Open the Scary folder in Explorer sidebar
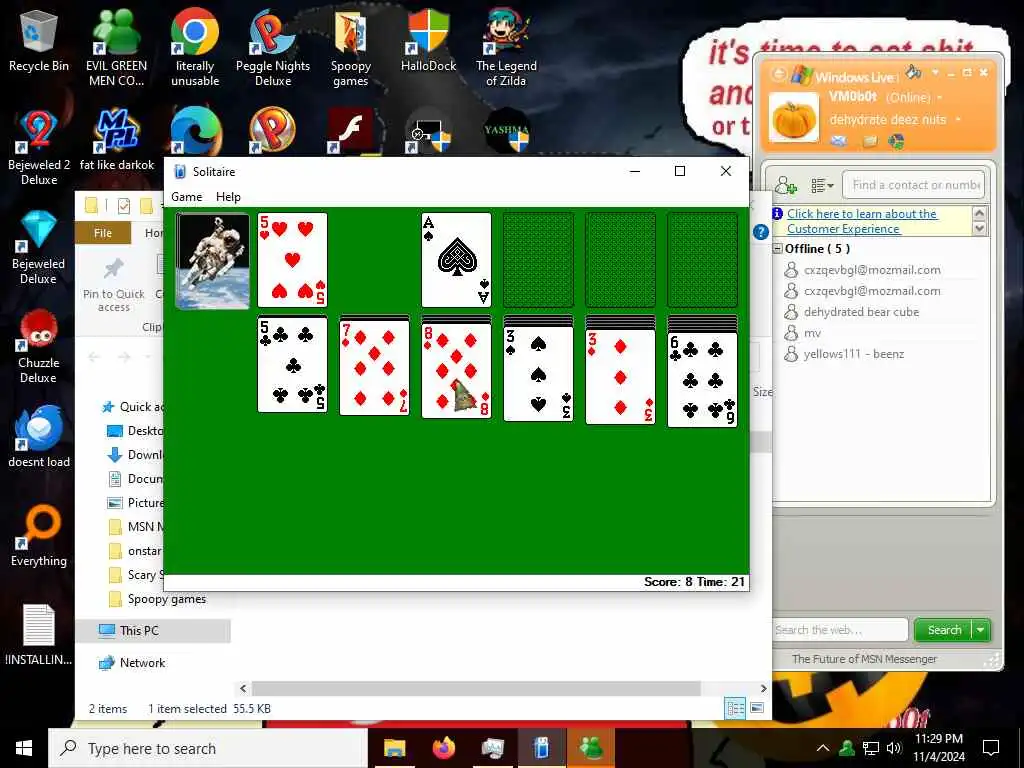The height and width of the screenshot is (768, 1024). point(136,575)
